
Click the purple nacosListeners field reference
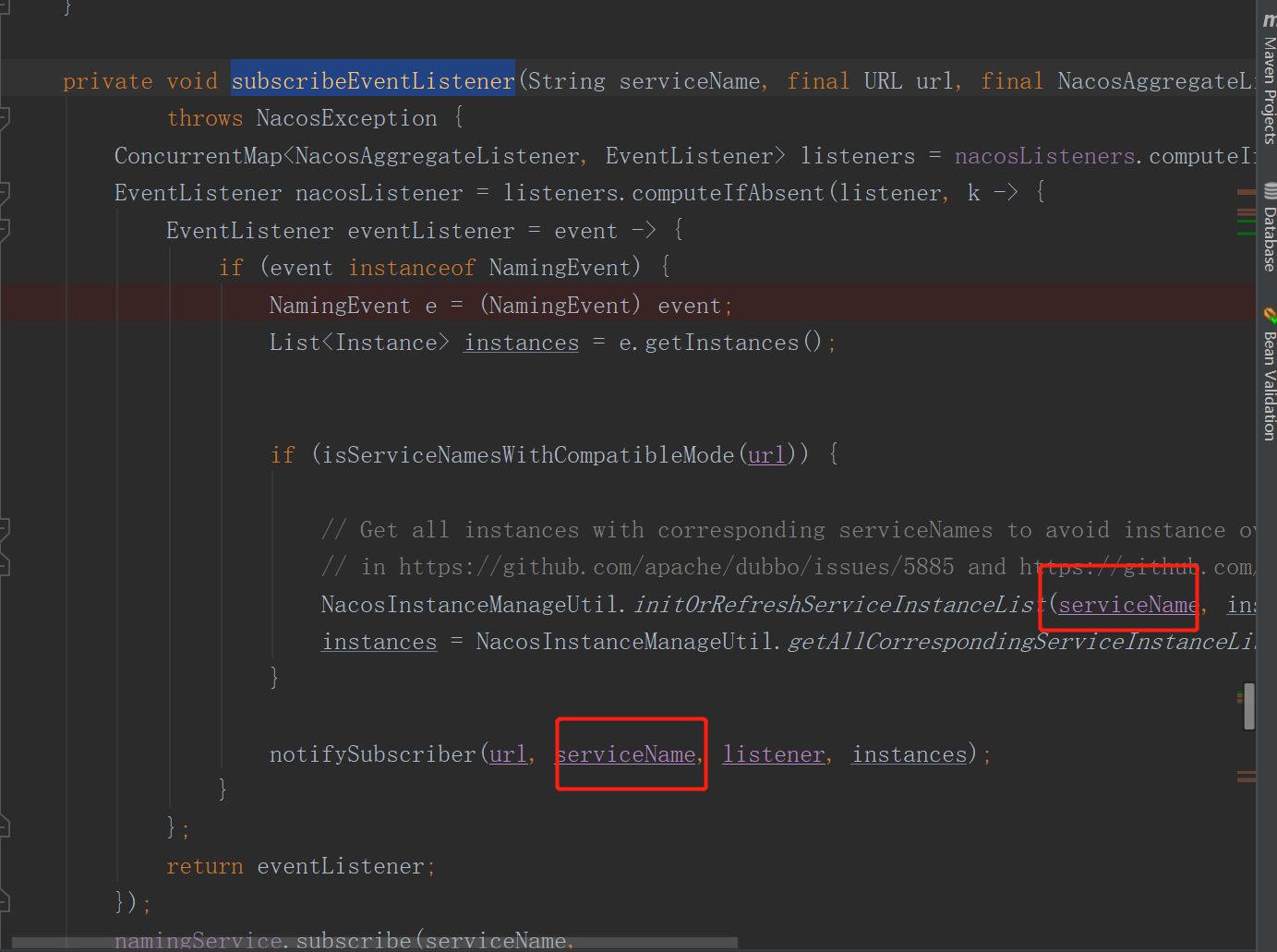coord(1044,156)
